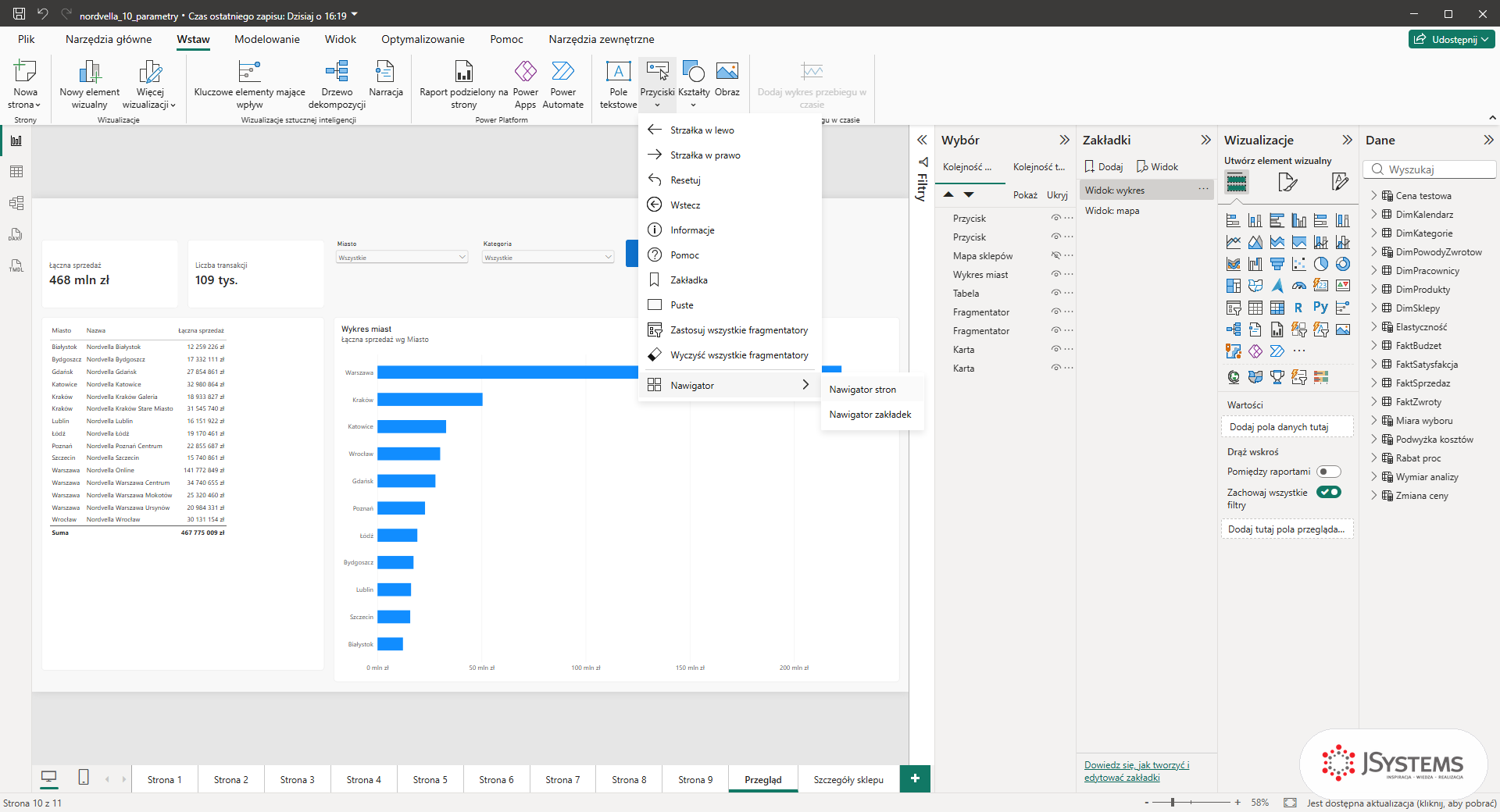This screenshot has width=1500, height=812.
Task: Click Dodaj bookmark button
Action: tap(1104, 167)
